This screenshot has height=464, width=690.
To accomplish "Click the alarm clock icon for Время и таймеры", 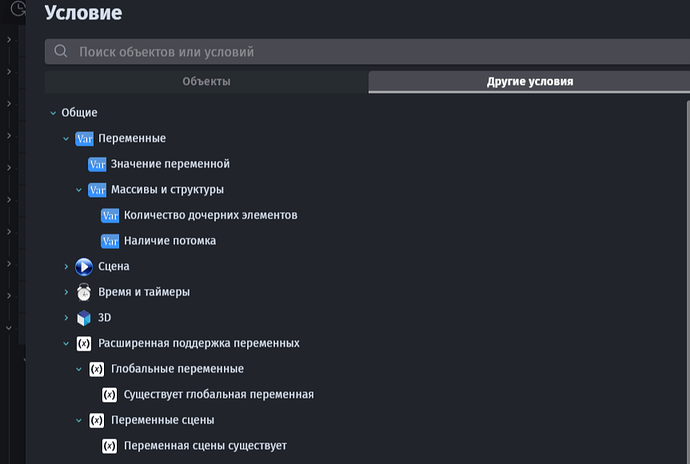I will 84,292.
